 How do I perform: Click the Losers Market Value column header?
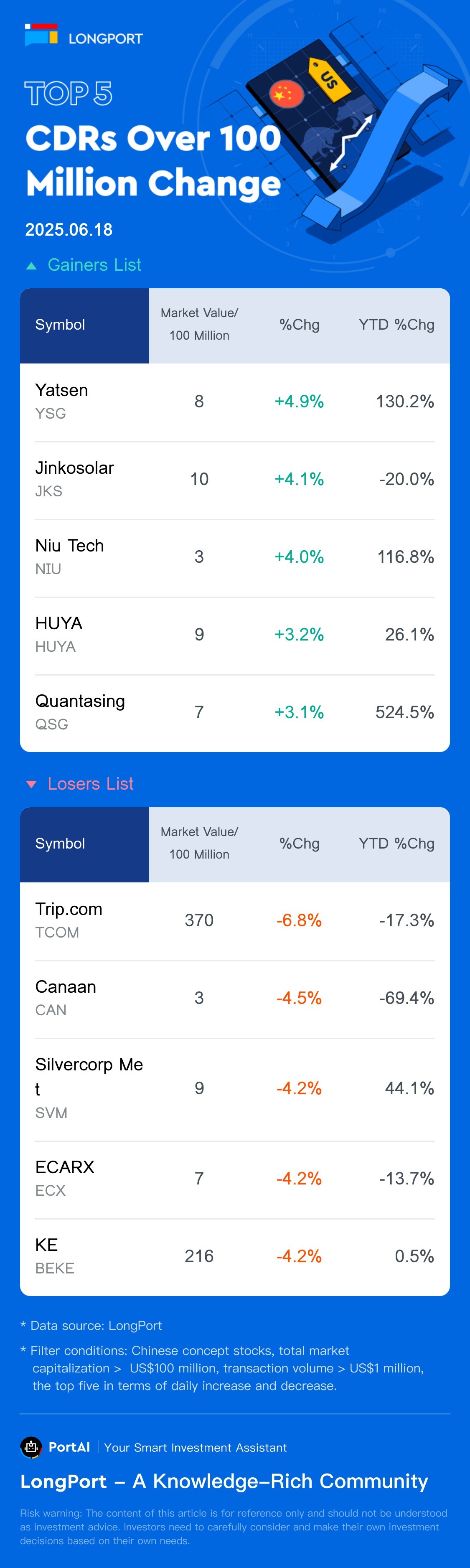pos(199,843)
